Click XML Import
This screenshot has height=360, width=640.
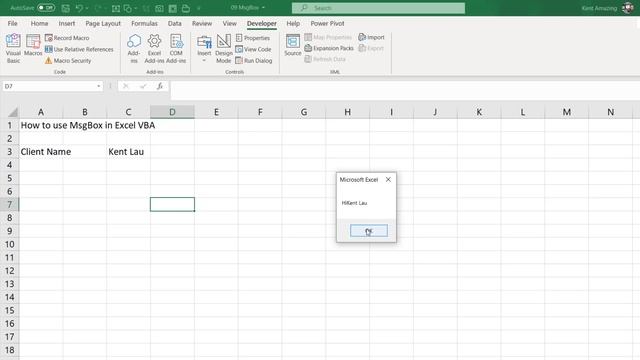click(x=371, y=37)
